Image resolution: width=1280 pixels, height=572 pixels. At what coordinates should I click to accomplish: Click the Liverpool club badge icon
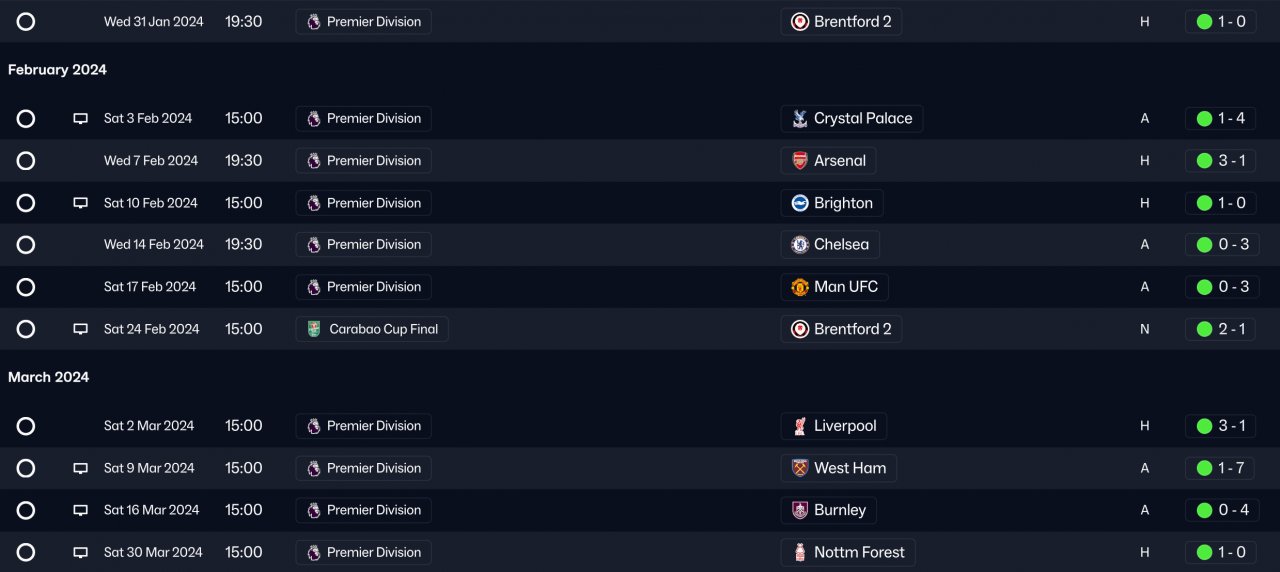click(x=800, y=426)
